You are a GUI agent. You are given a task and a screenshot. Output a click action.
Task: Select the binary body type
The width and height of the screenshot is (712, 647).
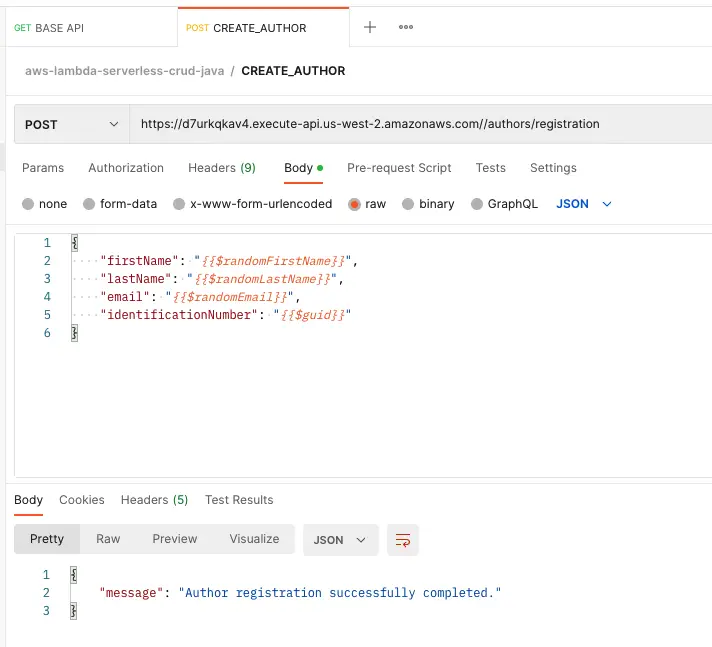428,204
